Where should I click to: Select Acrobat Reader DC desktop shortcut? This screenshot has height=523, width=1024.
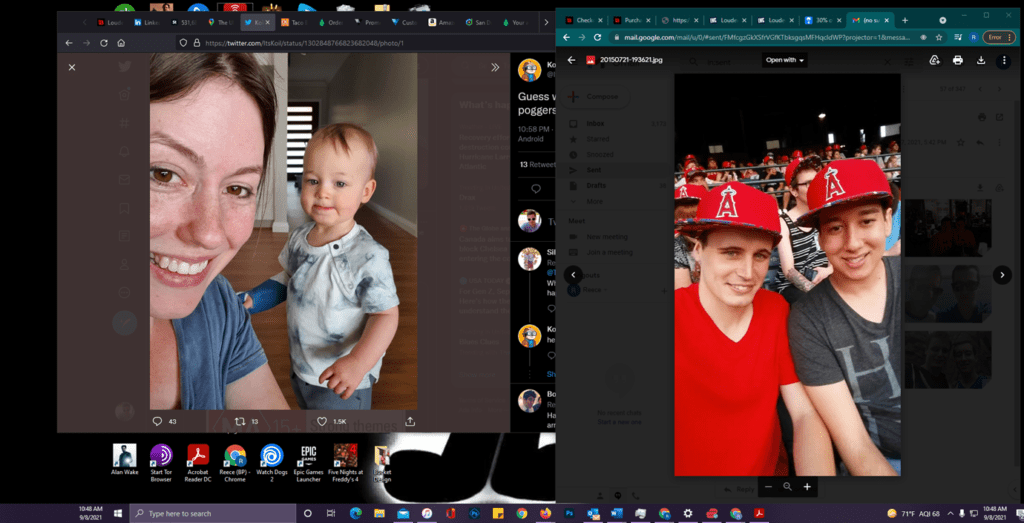(198, 463)
